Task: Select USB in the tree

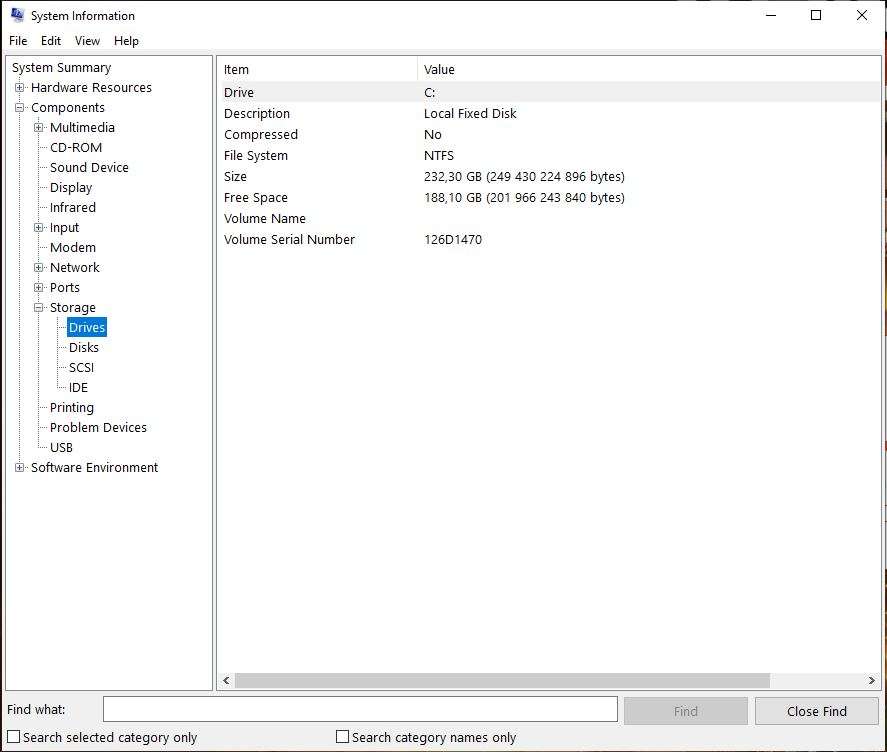Action: pyautogui.click(x=60, y=447)
